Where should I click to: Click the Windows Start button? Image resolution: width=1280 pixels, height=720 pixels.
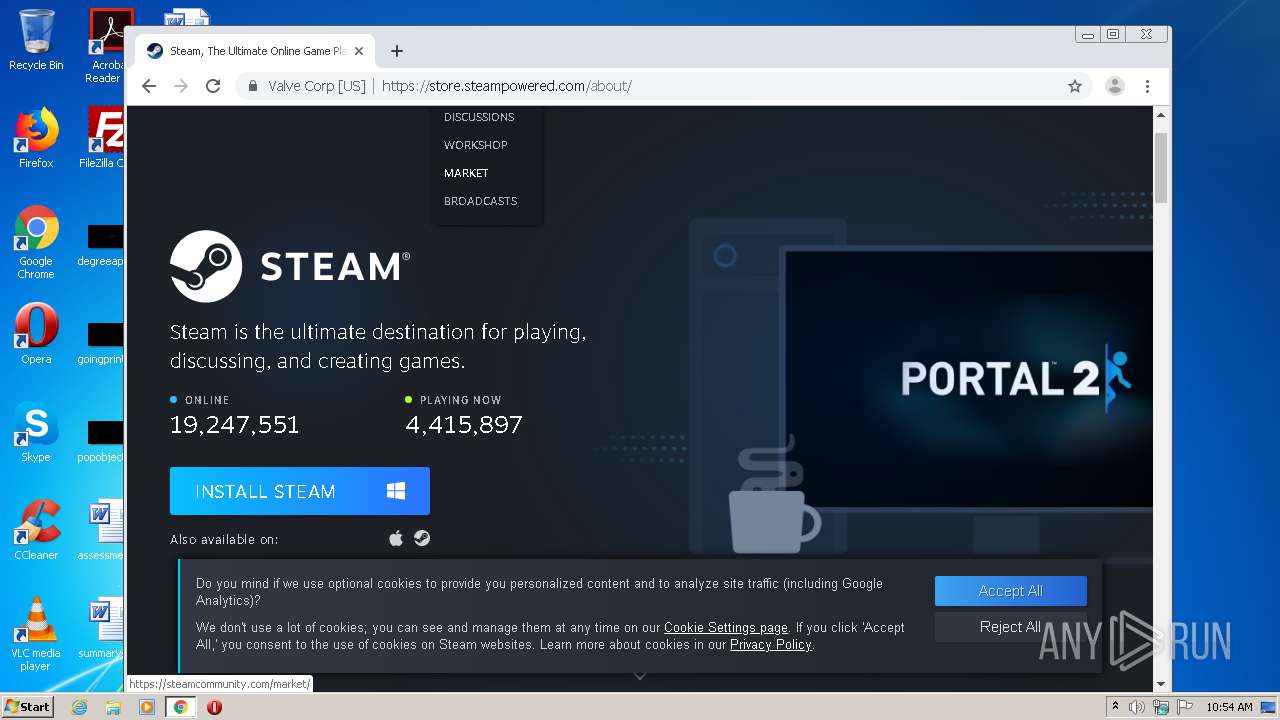(x=28, y=706)
